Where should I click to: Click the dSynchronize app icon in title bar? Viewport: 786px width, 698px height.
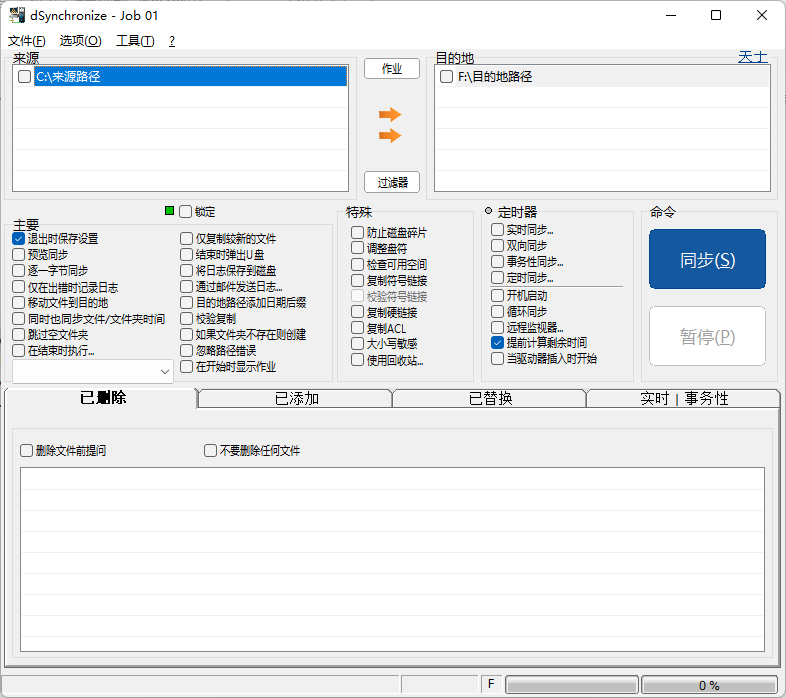pyautogui.click(x=17, y=16)
